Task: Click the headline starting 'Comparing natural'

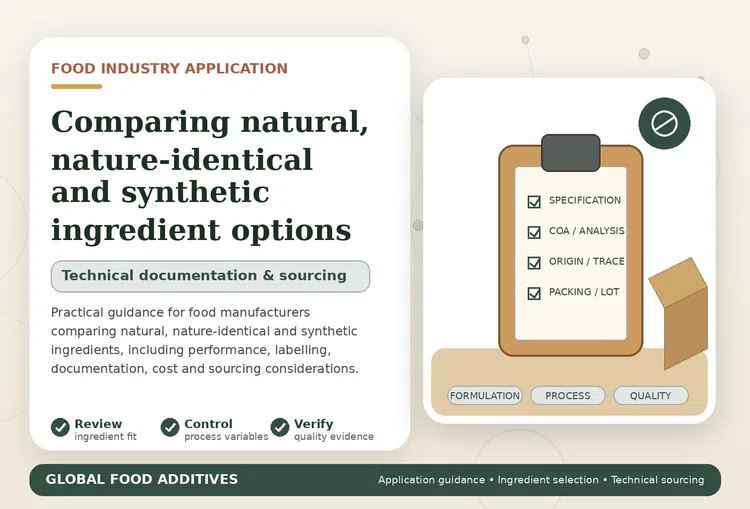Action: click(210, 175)
